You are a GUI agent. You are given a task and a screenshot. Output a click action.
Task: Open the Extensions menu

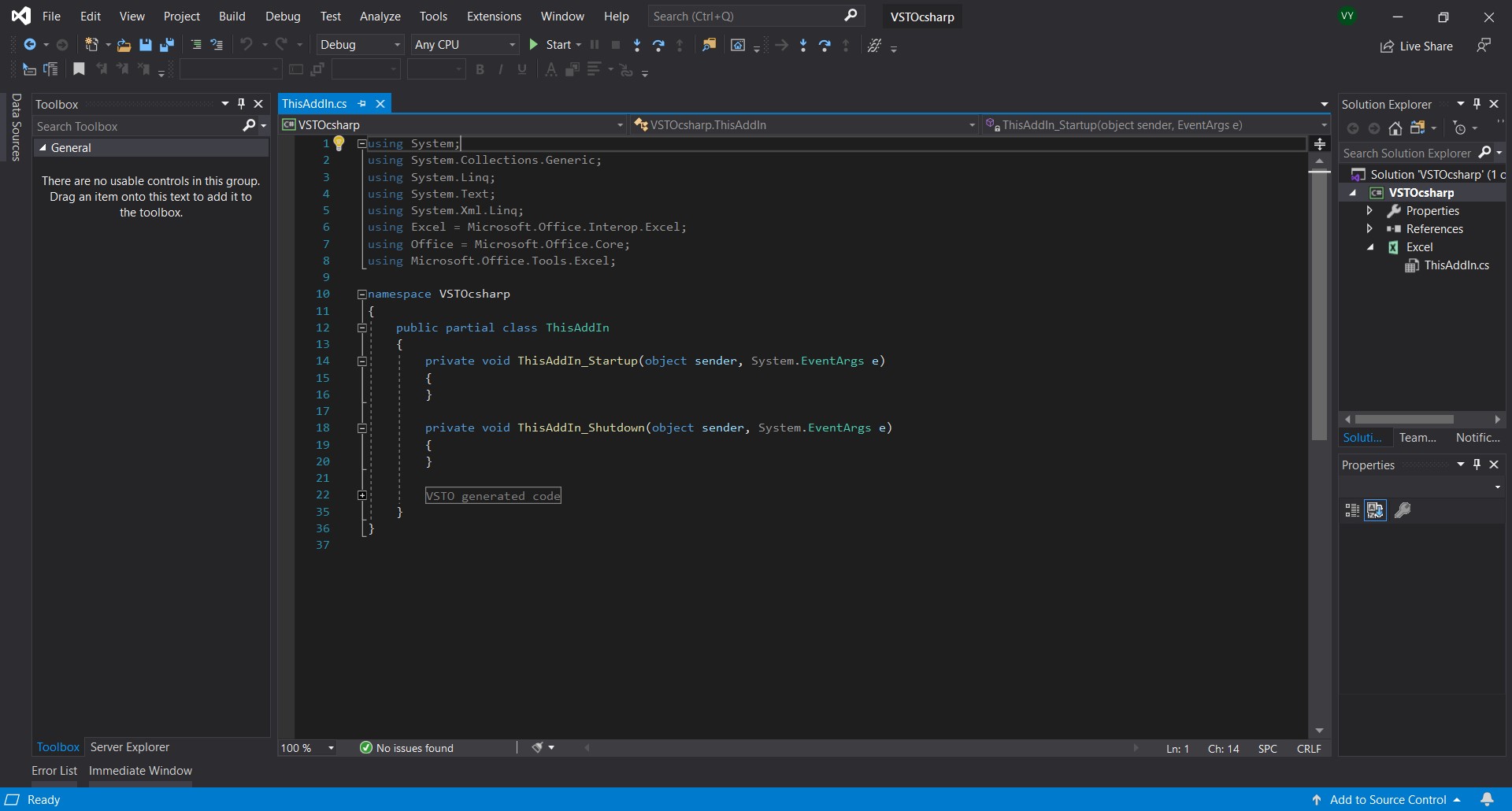[x=494, y=17]
